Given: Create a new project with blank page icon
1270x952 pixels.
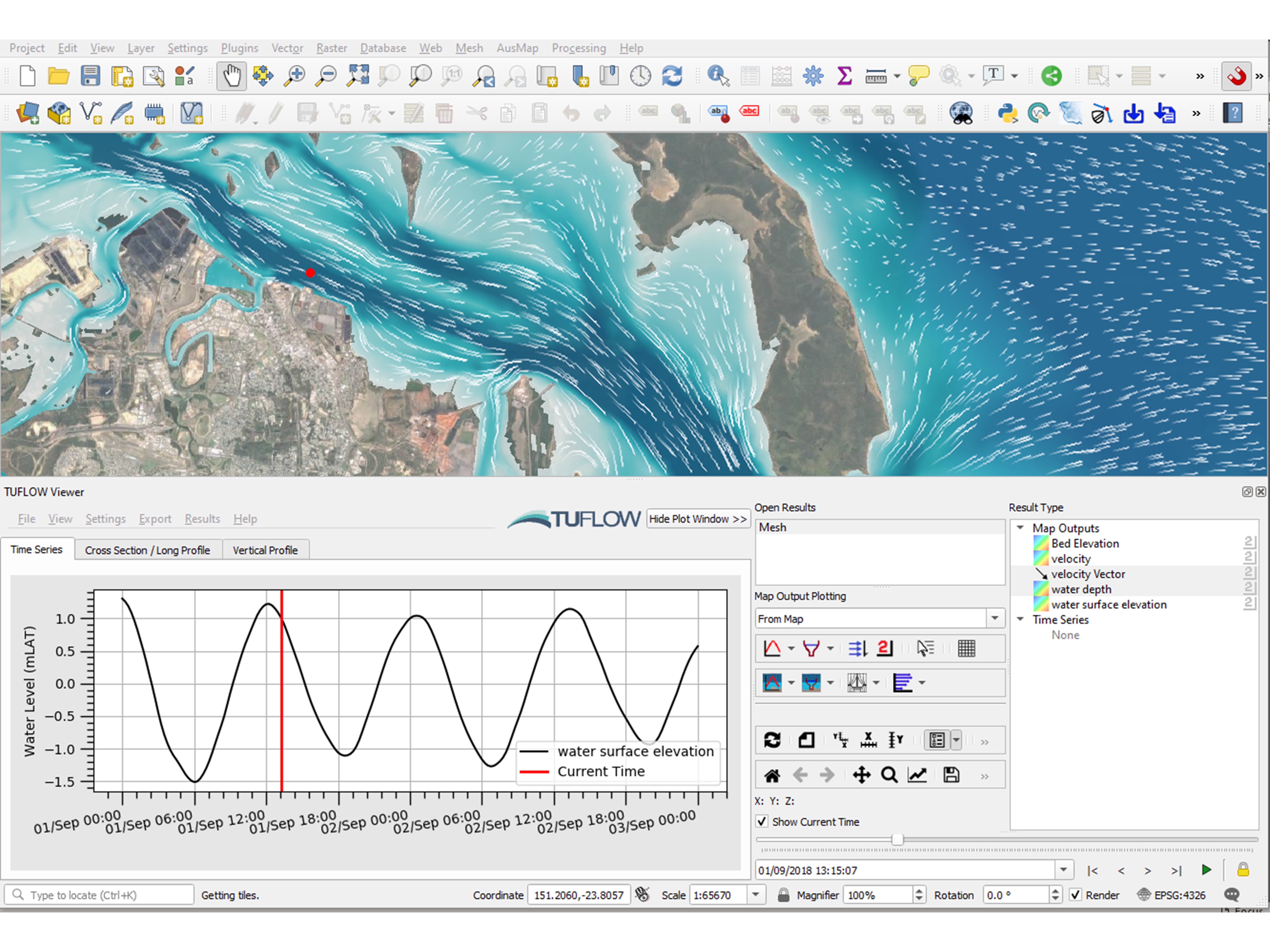Looking at the screenshot, I should click(x=28, y=76).
